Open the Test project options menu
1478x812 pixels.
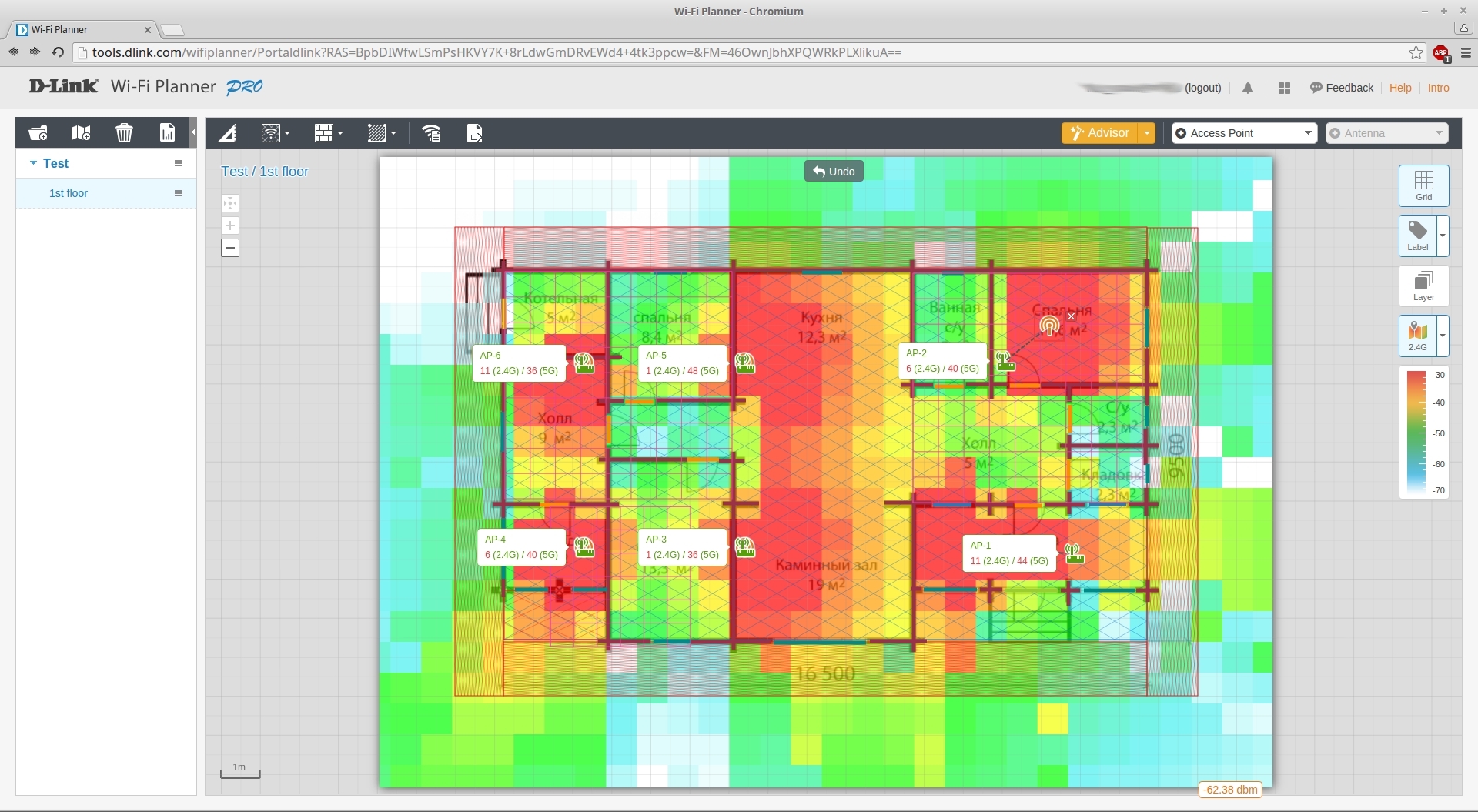click(x=179, y=163)
